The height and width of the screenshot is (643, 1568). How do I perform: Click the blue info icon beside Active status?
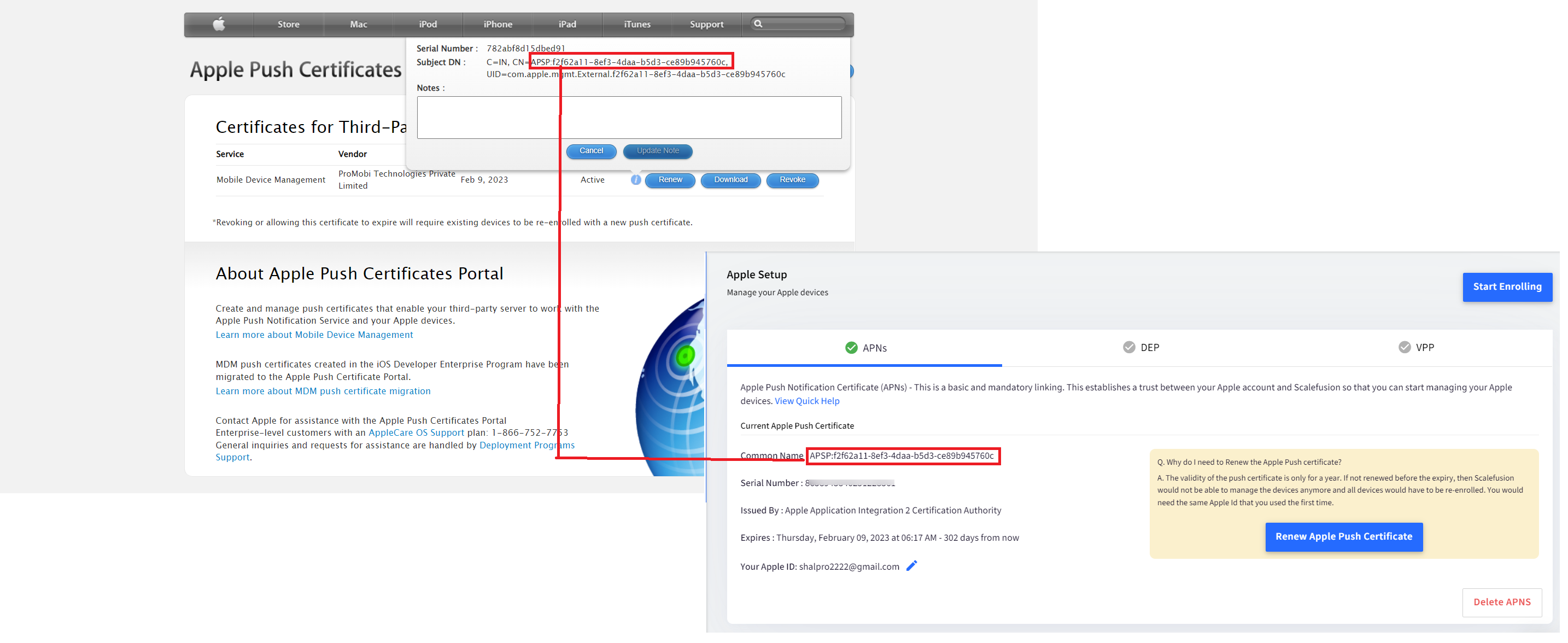(x=635, y=180)
